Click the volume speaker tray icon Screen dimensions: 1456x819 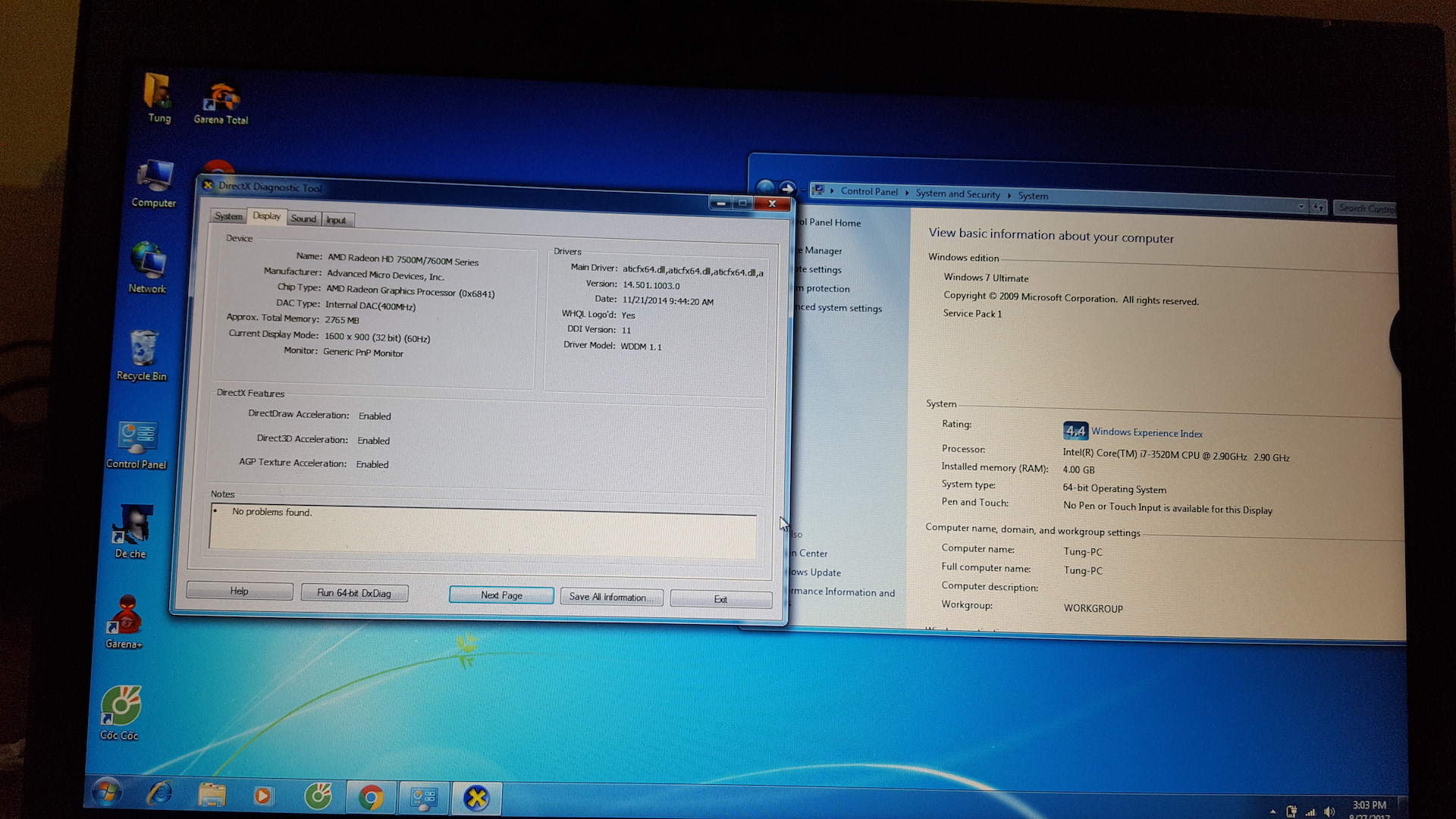[1329, 811]
